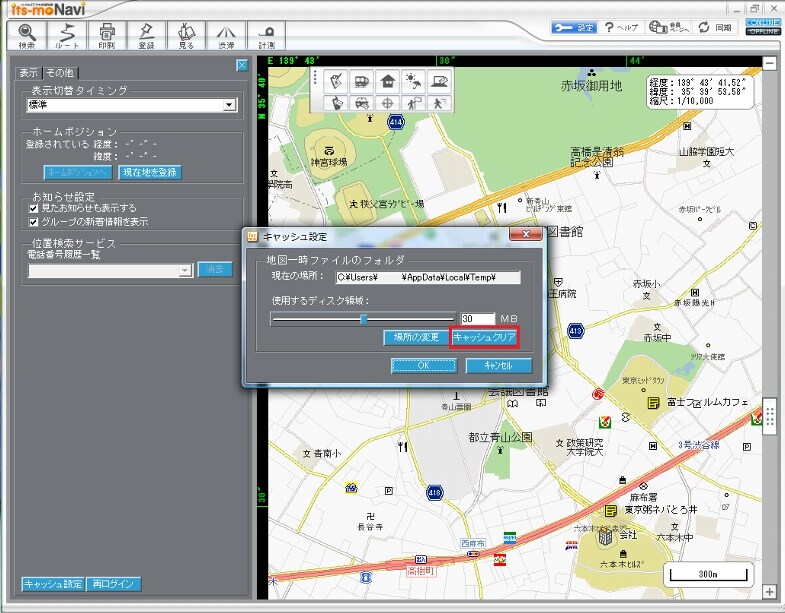Open the 見る viewing tool
The width and height of the screenshot is (785, 613).
[x=186, y=36]
